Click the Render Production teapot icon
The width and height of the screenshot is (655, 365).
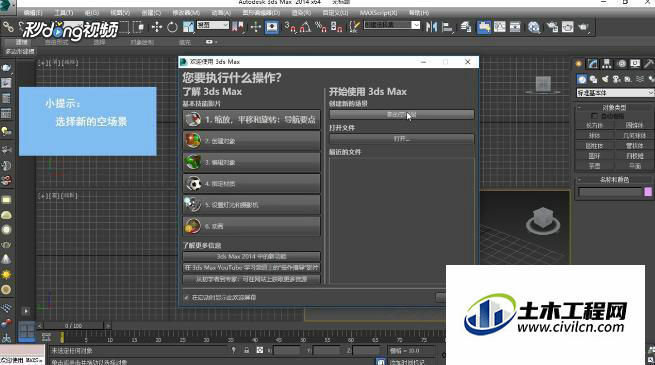click(x=583, y=27)
